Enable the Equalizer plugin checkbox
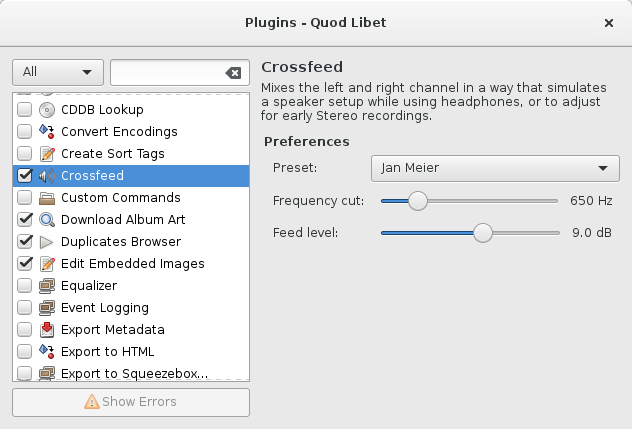 25,286
